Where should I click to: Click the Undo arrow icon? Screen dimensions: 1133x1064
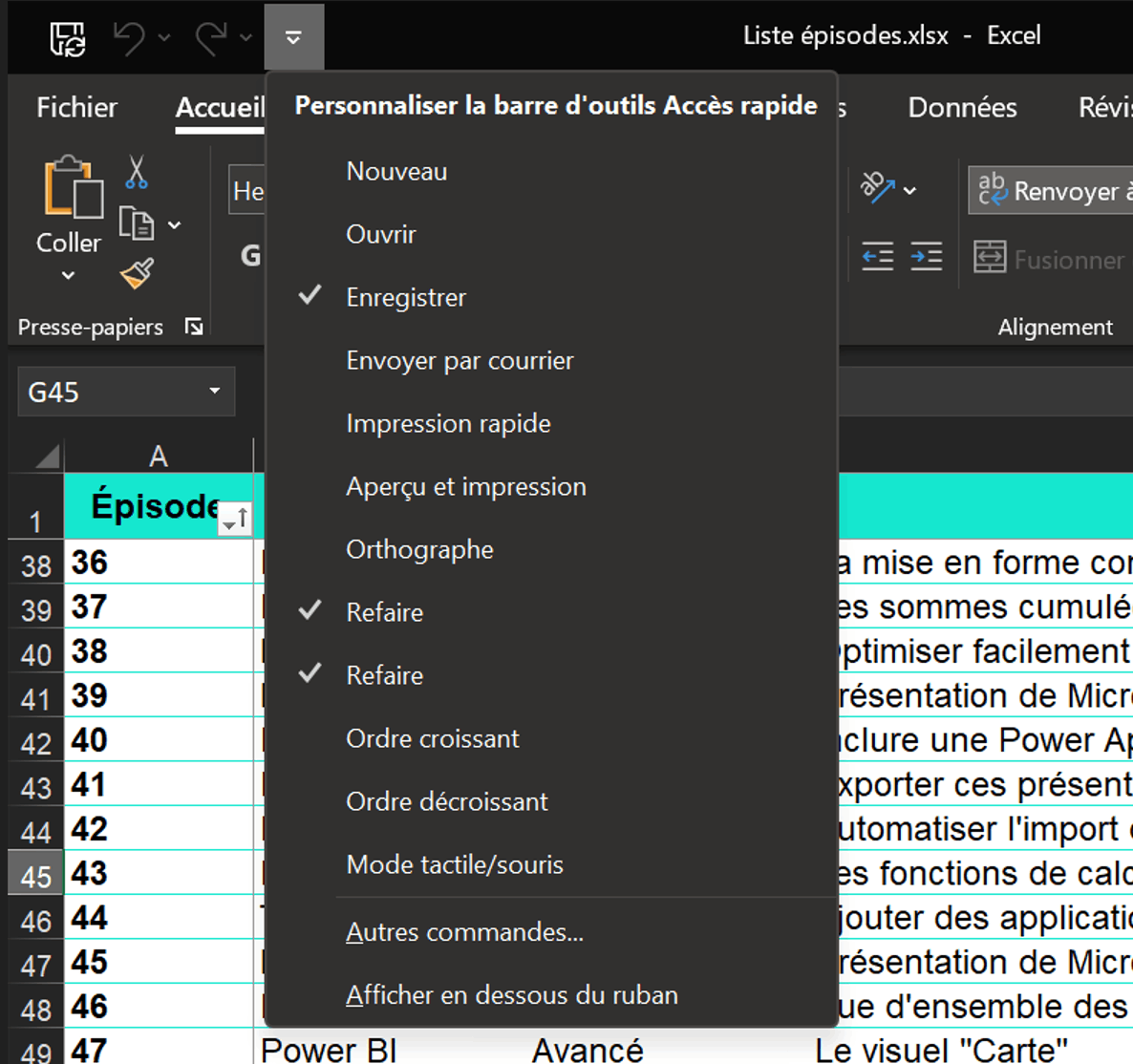[x=130, y=37]
